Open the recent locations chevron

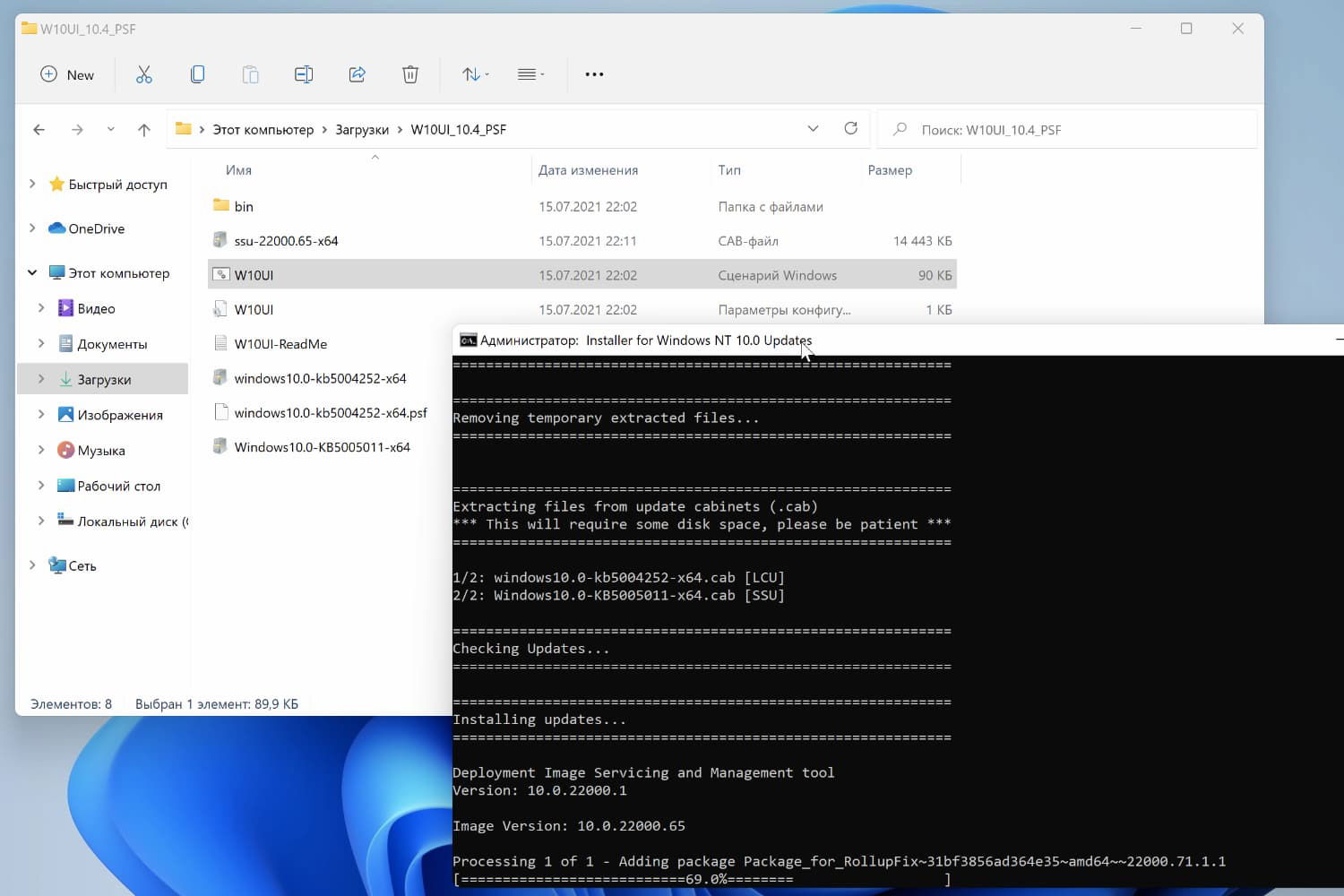tap(111, 130)
